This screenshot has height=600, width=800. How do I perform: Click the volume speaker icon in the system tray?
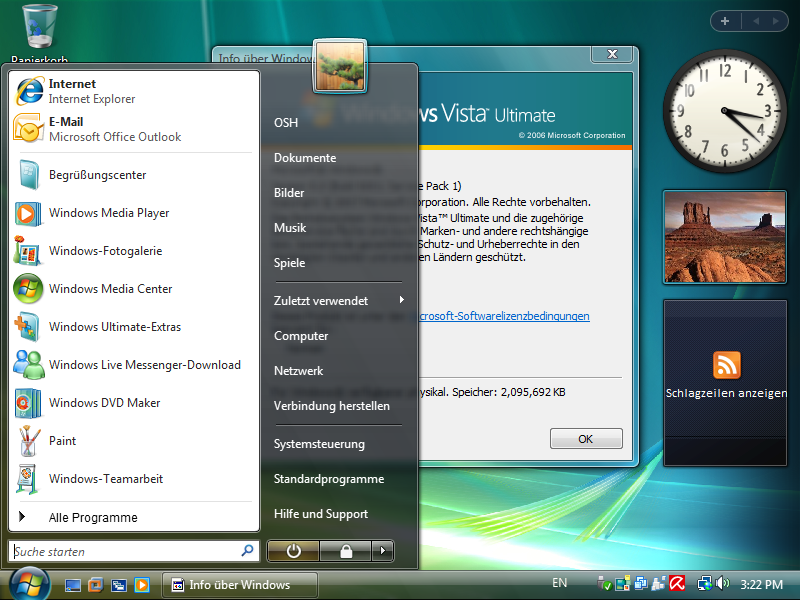click(x=722, y=584)
